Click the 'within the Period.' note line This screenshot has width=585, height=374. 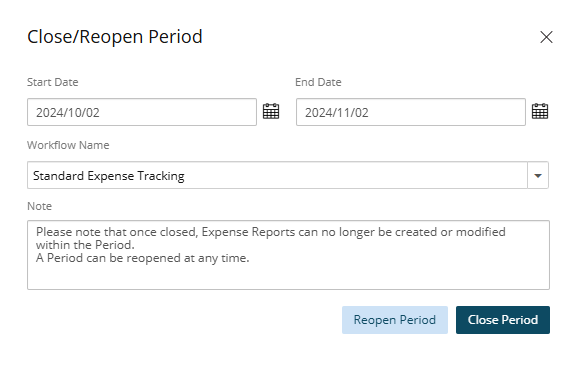[85, 245]
